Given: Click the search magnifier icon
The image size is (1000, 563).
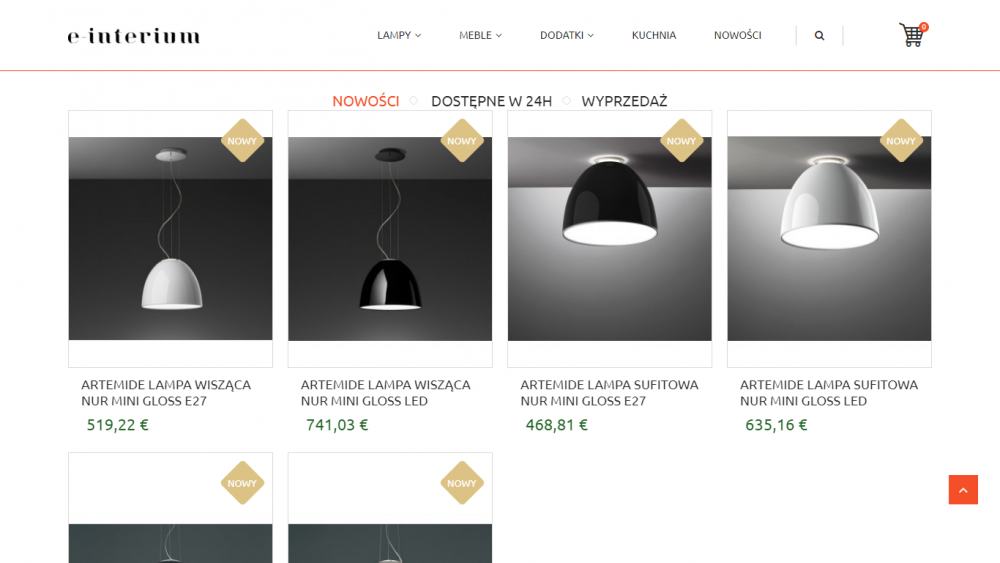Looking at the screenshot, I should coord(820,36).
